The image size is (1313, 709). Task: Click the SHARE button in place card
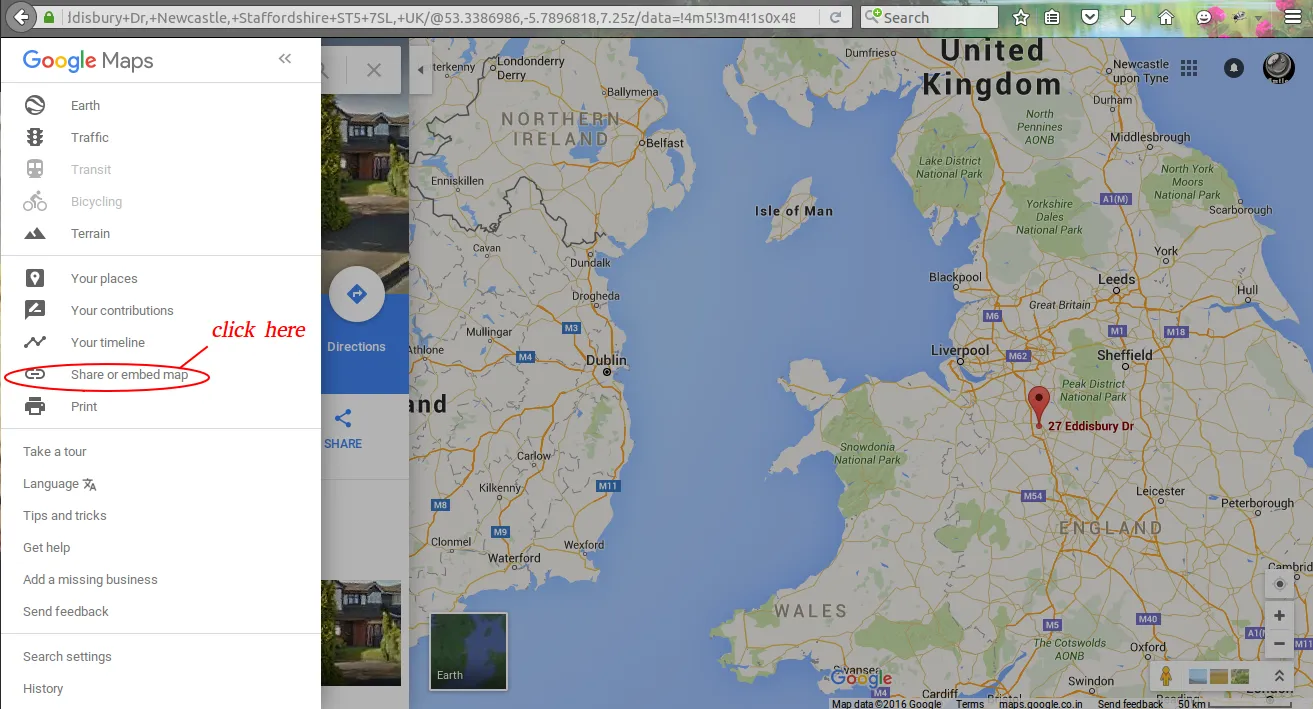pos(343,430)
